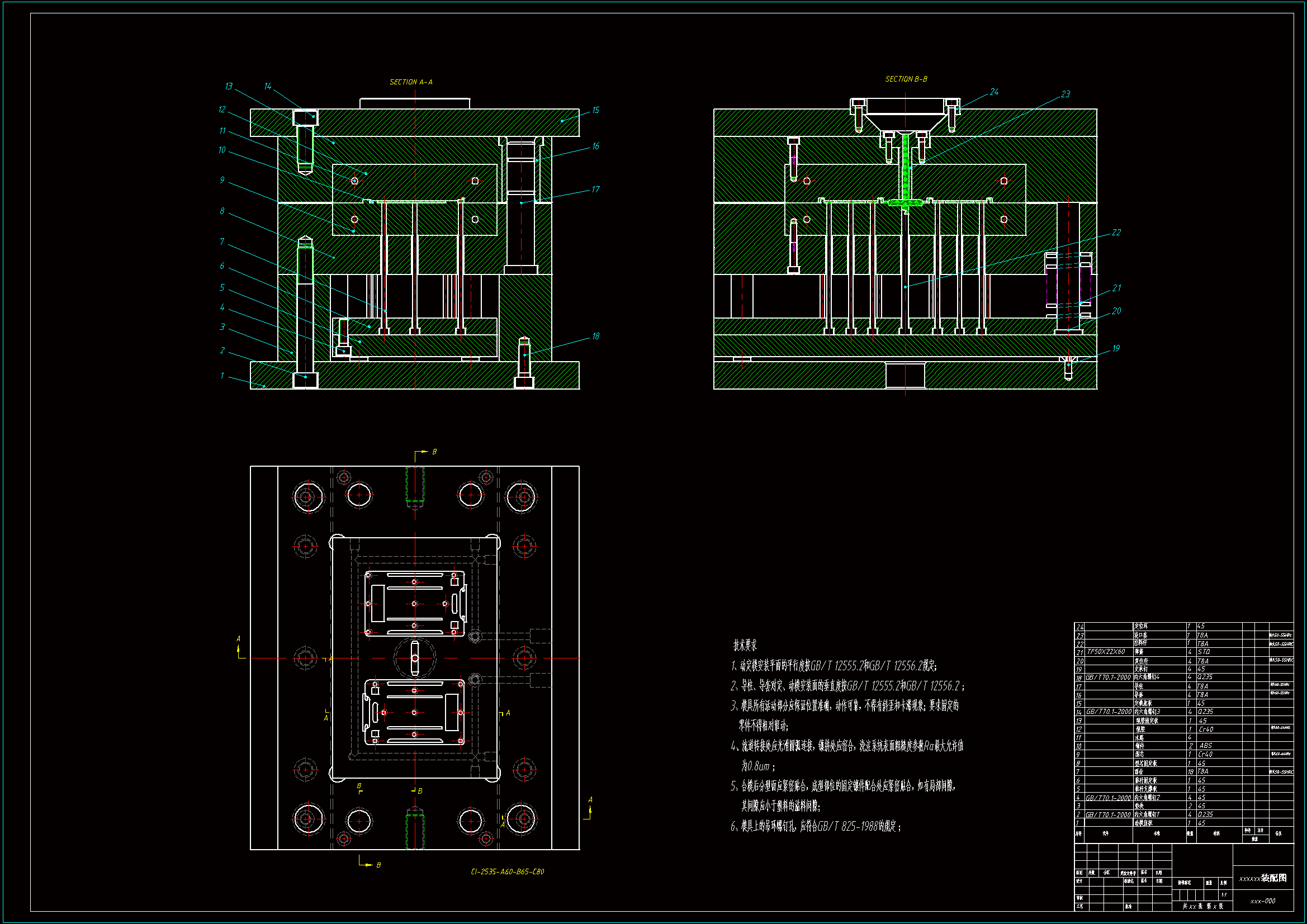
Task: Click the central sprue circle in plan view
Action: click(x=415, y=658)
